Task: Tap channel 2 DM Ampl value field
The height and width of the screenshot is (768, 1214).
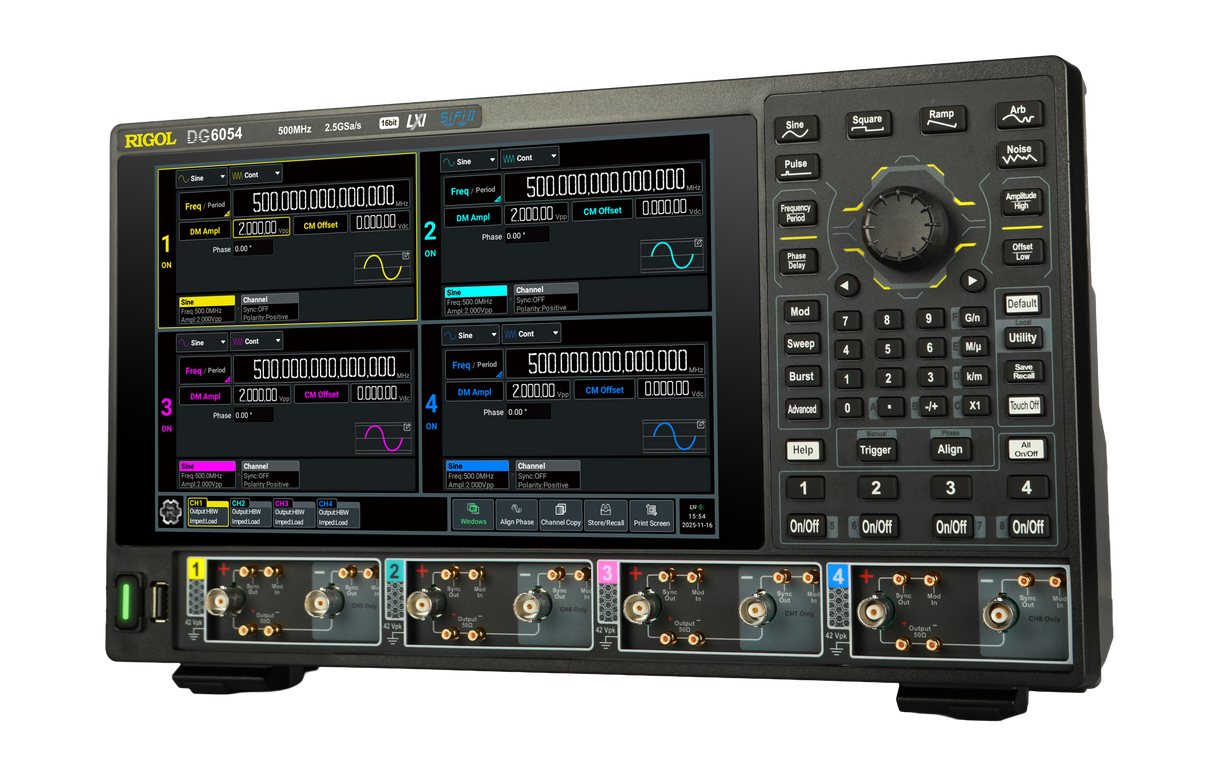Action: click(539, 214)
